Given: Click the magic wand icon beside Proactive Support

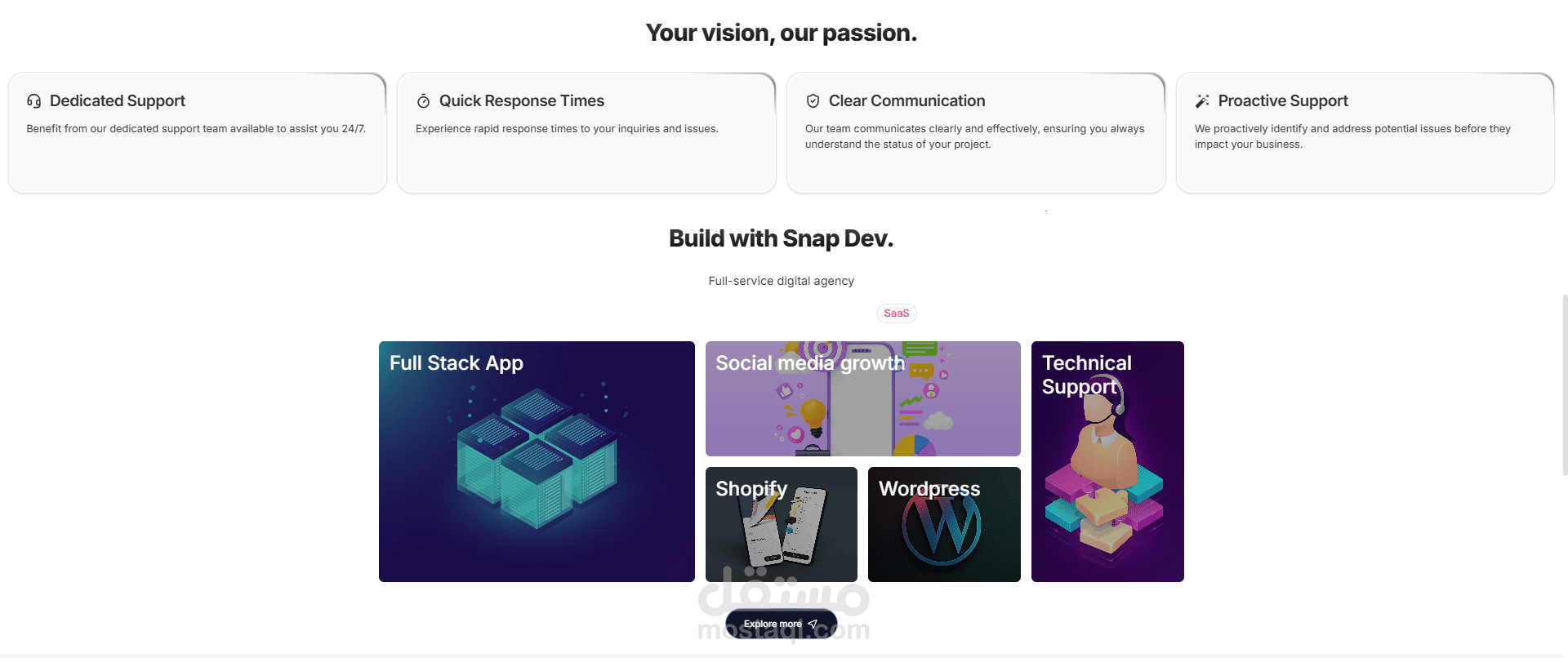Looking at the screenshot, I should (x=1202, y=101).
